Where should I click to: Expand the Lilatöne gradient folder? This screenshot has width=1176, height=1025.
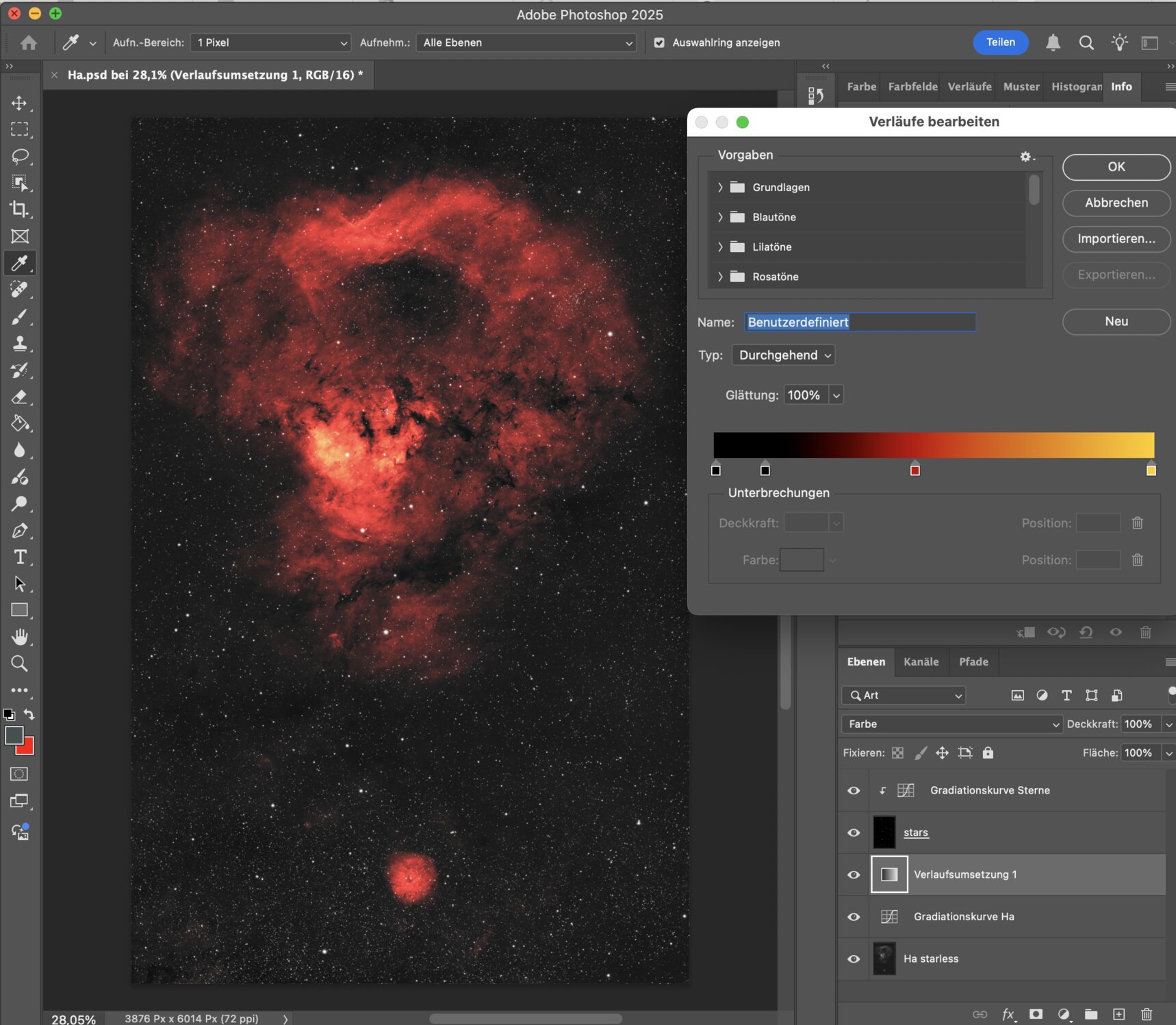[x=720, y=246]
